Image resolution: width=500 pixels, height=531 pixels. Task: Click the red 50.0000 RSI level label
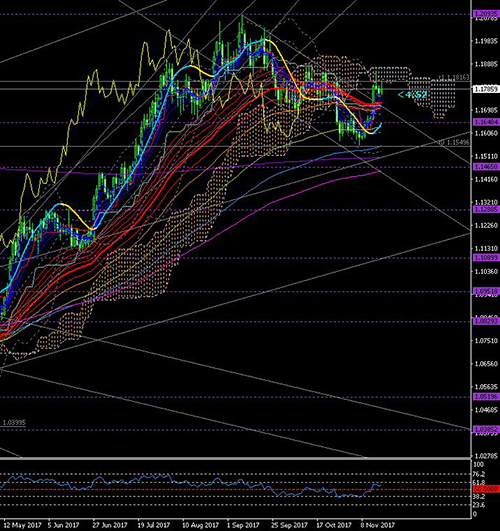486,489
